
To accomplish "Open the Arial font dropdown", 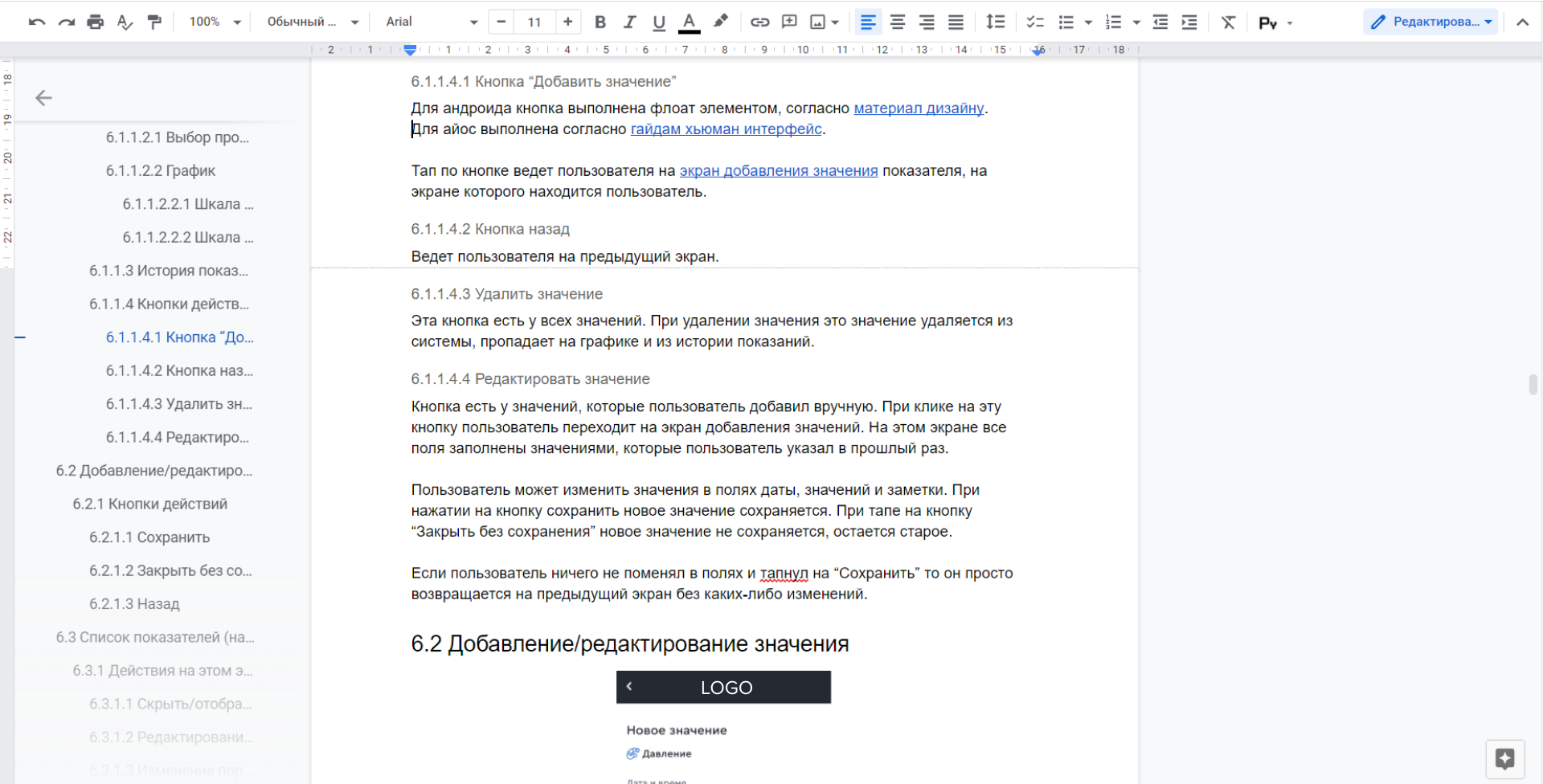I will tap(431, 22).
